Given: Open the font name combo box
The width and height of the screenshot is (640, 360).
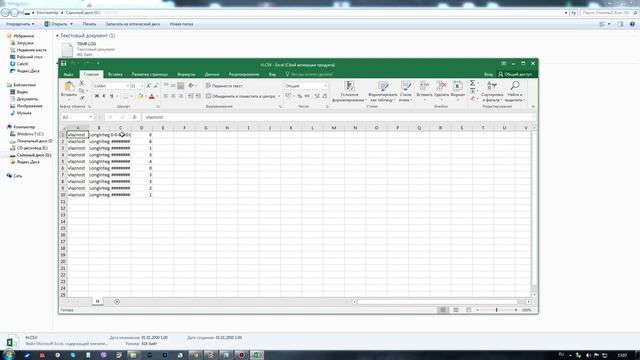Looking at the screenshot, I should 111,86.
